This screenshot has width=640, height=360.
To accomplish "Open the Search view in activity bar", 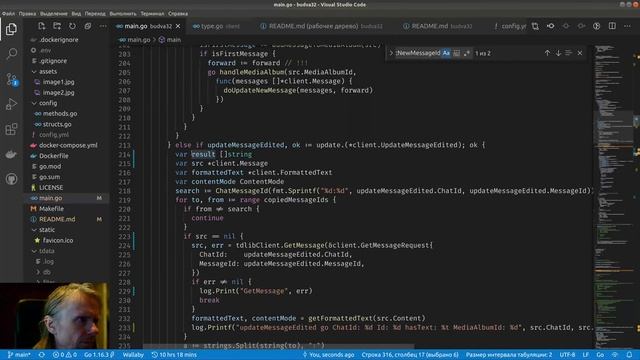I will point(11,53).
